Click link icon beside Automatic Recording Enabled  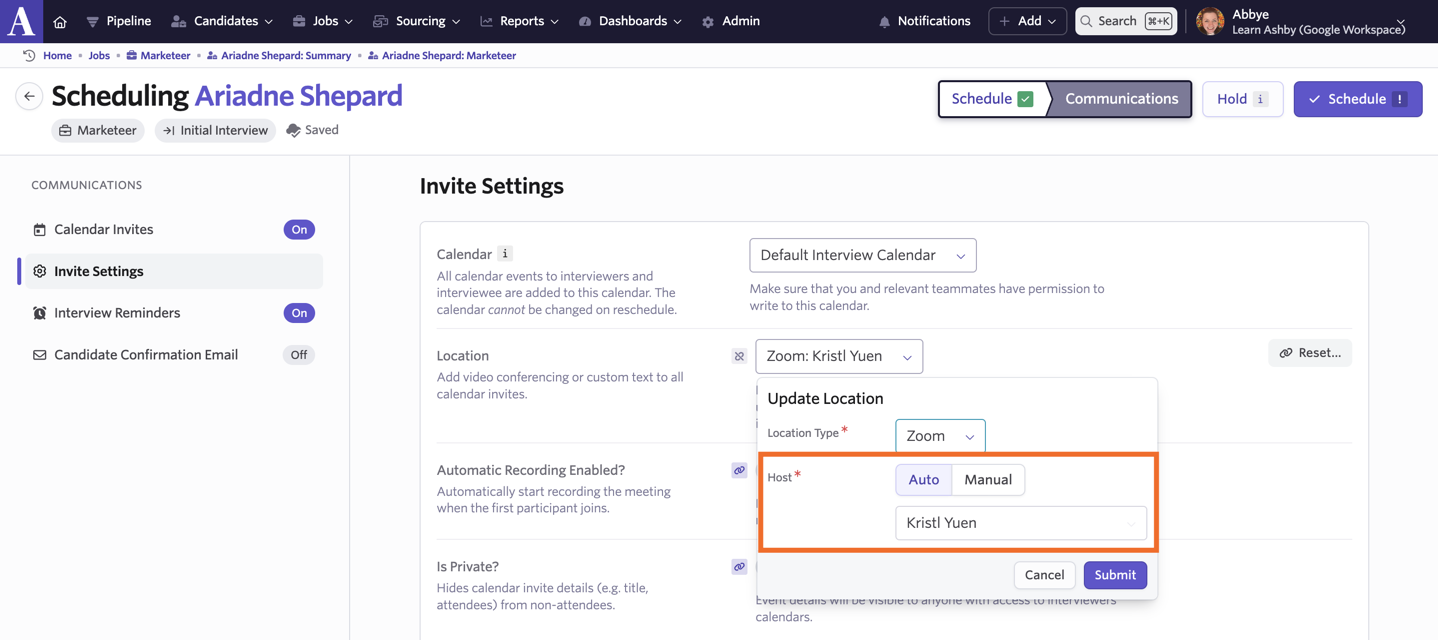pyautogui.click(x=739, y=470)
